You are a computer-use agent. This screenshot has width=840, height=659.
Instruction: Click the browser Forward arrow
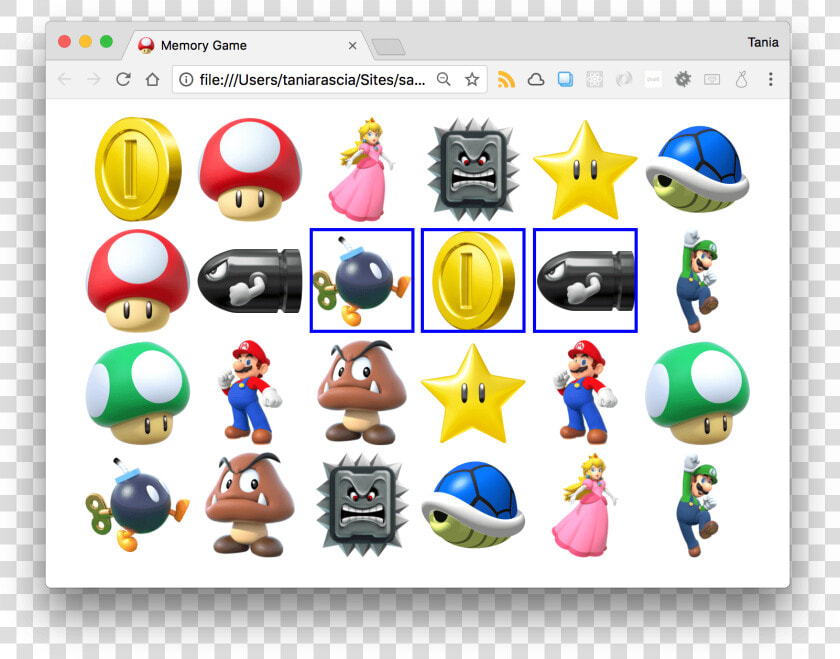pyautogui.click(x=94, y=80)
